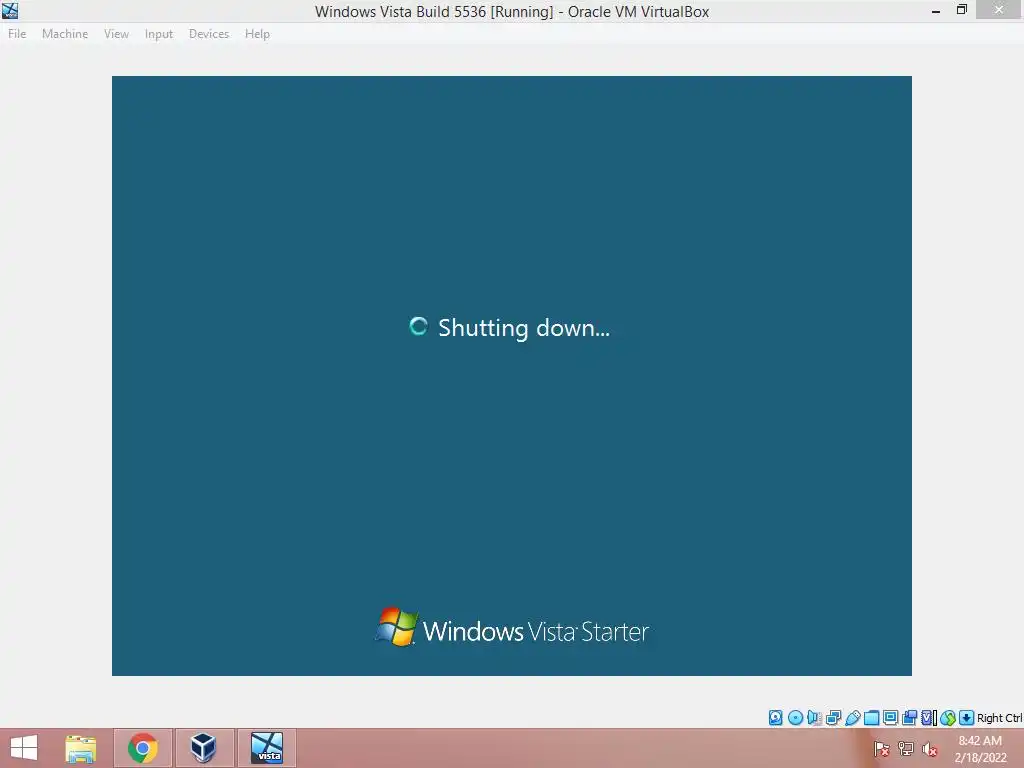Click the hard disk activity status icon
Screen dimensions: 1024x768
point(776,718)
